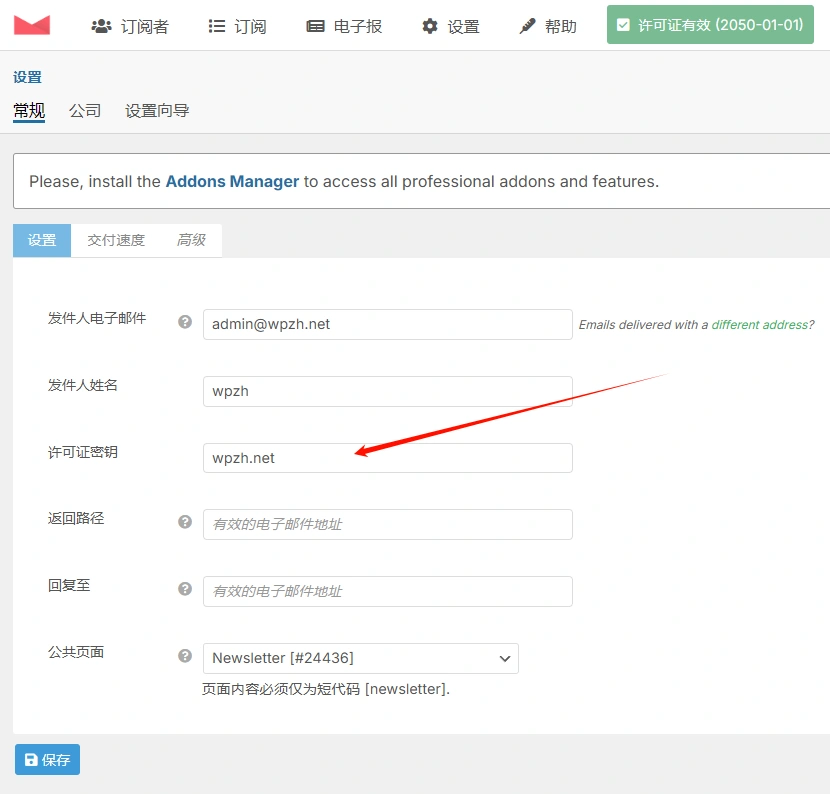
Task: Click the help icon next to 公共页面
Action: coord(184,656)
